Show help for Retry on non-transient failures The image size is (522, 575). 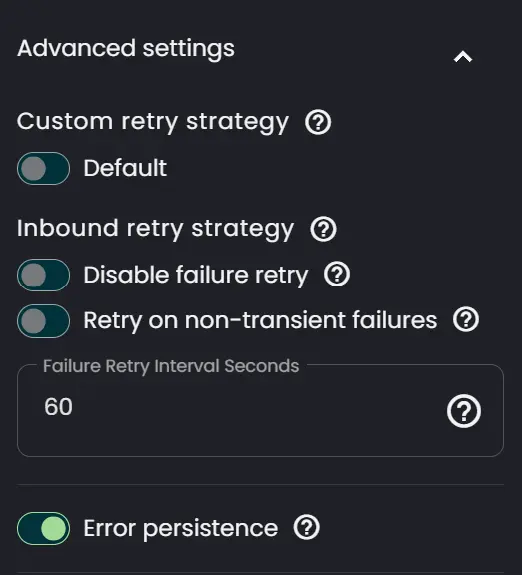click(466, 319)
